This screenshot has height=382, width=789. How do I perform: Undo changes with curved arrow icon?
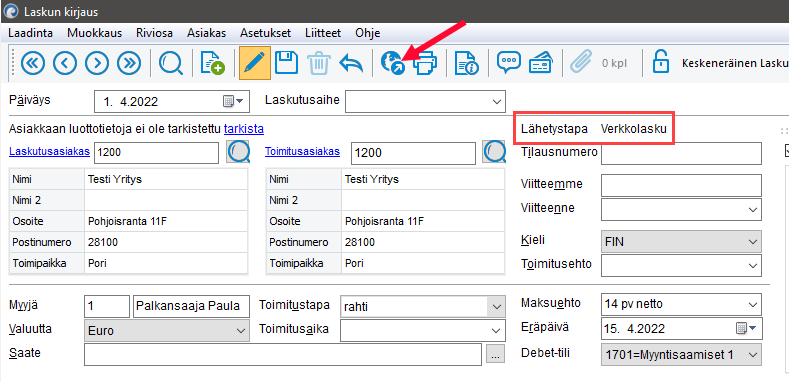351,63
